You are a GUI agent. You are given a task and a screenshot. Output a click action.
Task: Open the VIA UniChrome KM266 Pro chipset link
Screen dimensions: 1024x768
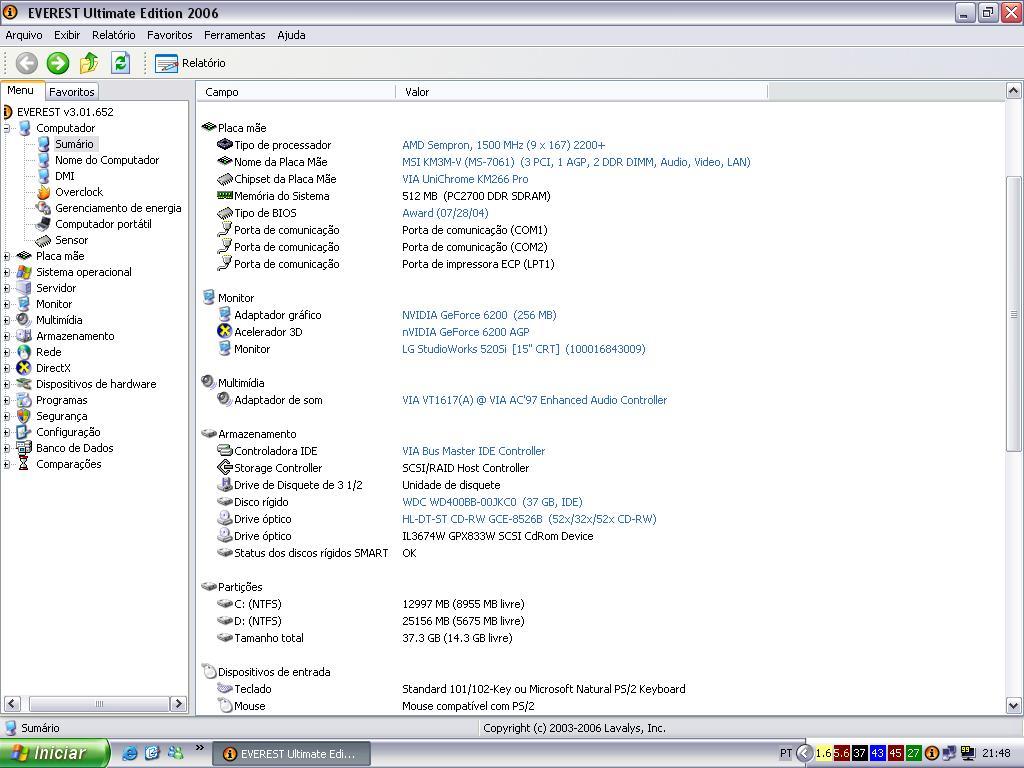465,179
